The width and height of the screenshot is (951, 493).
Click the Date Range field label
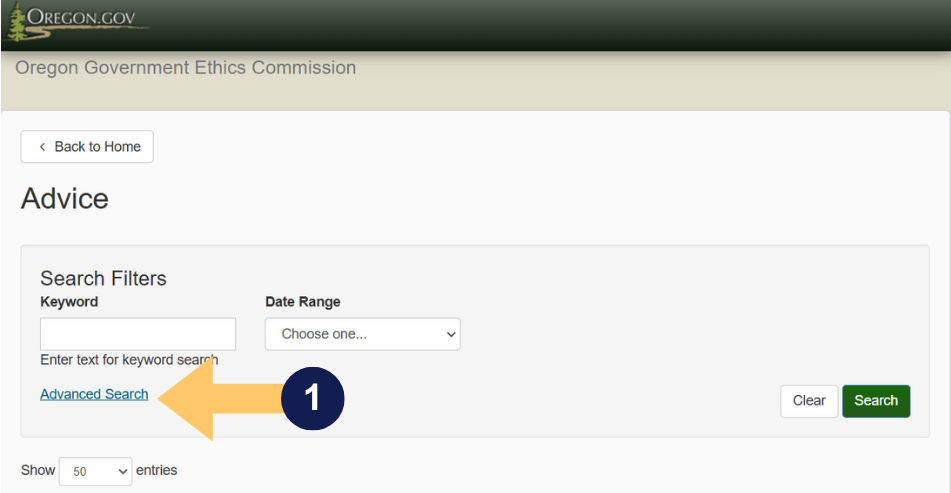(x=302, y=301)
